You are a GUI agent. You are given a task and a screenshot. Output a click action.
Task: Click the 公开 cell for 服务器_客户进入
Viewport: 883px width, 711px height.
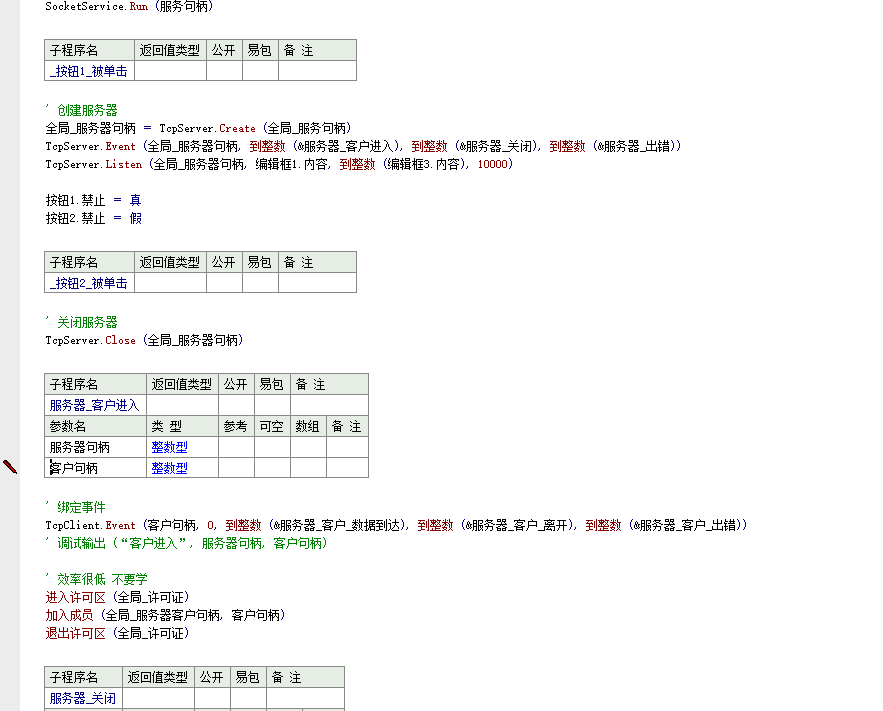237,405
